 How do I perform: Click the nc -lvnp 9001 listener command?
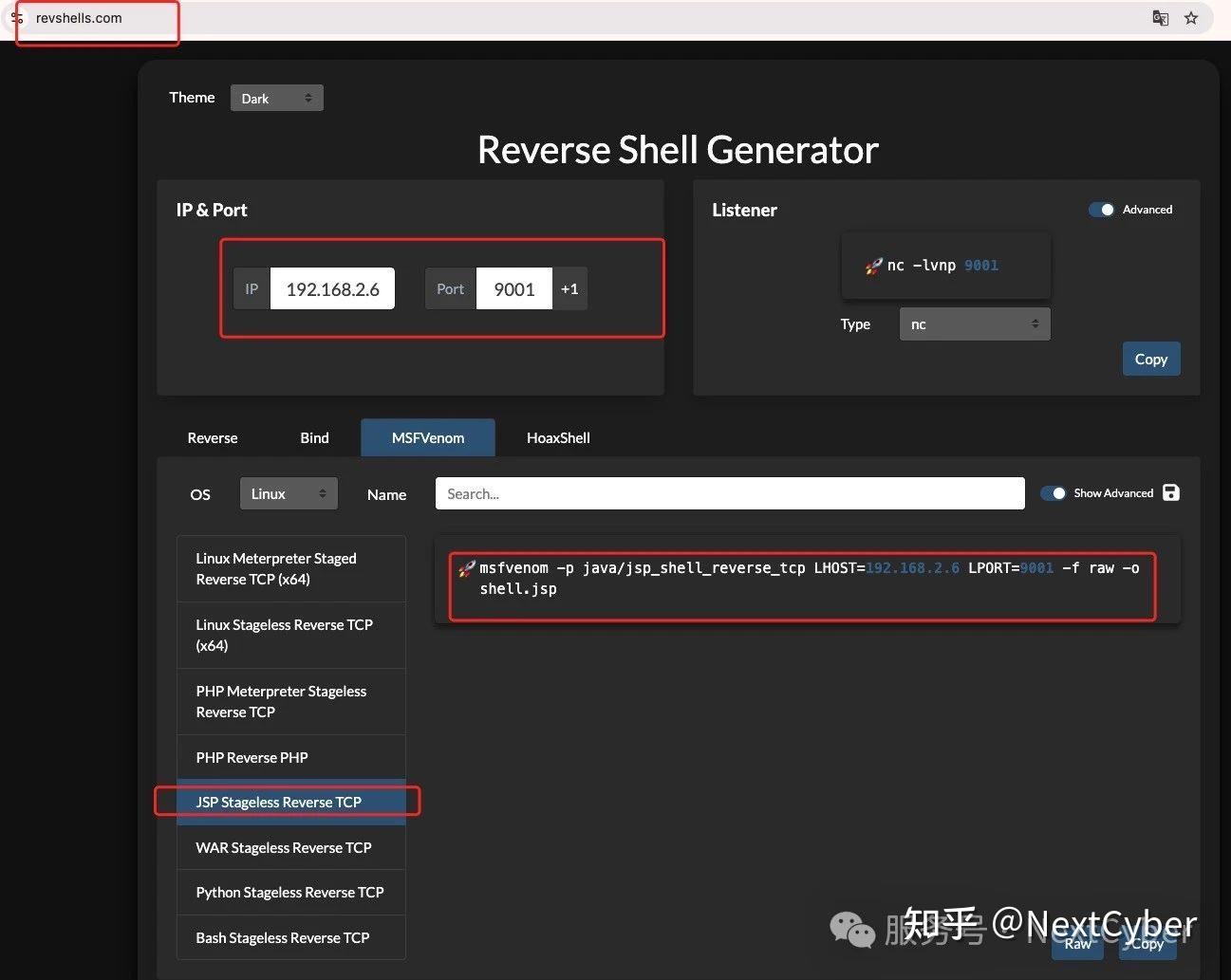point(942,265)
